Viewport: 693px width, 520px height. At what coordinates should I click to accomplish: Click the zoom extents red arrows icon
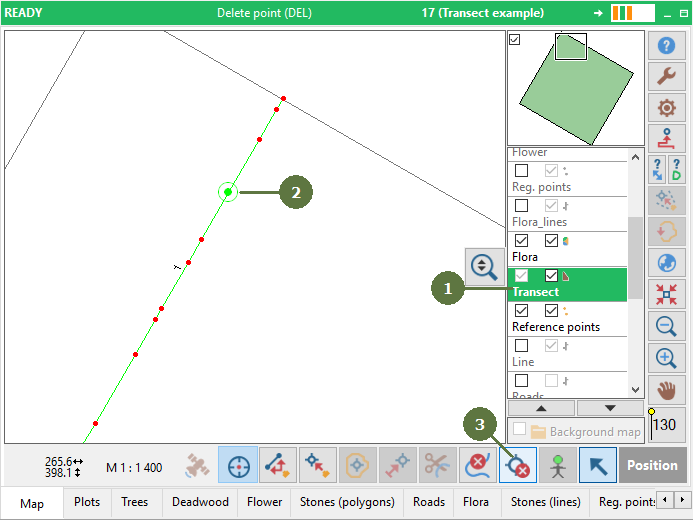pyautogui.click(x=666, y=294)
